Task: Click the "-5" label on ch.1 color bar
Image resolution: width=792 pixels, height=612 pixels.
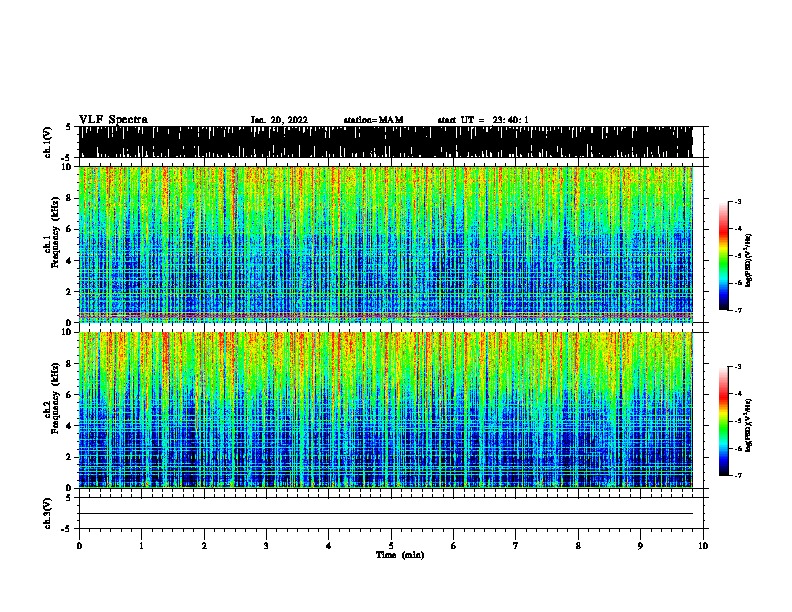Action: 738,256
